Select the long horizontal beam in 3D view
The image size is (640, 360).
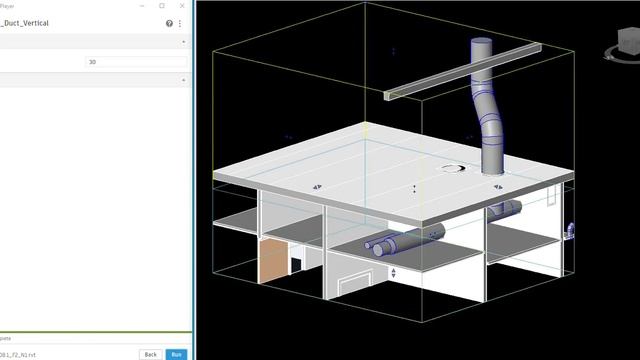click(x=462, y=72)
